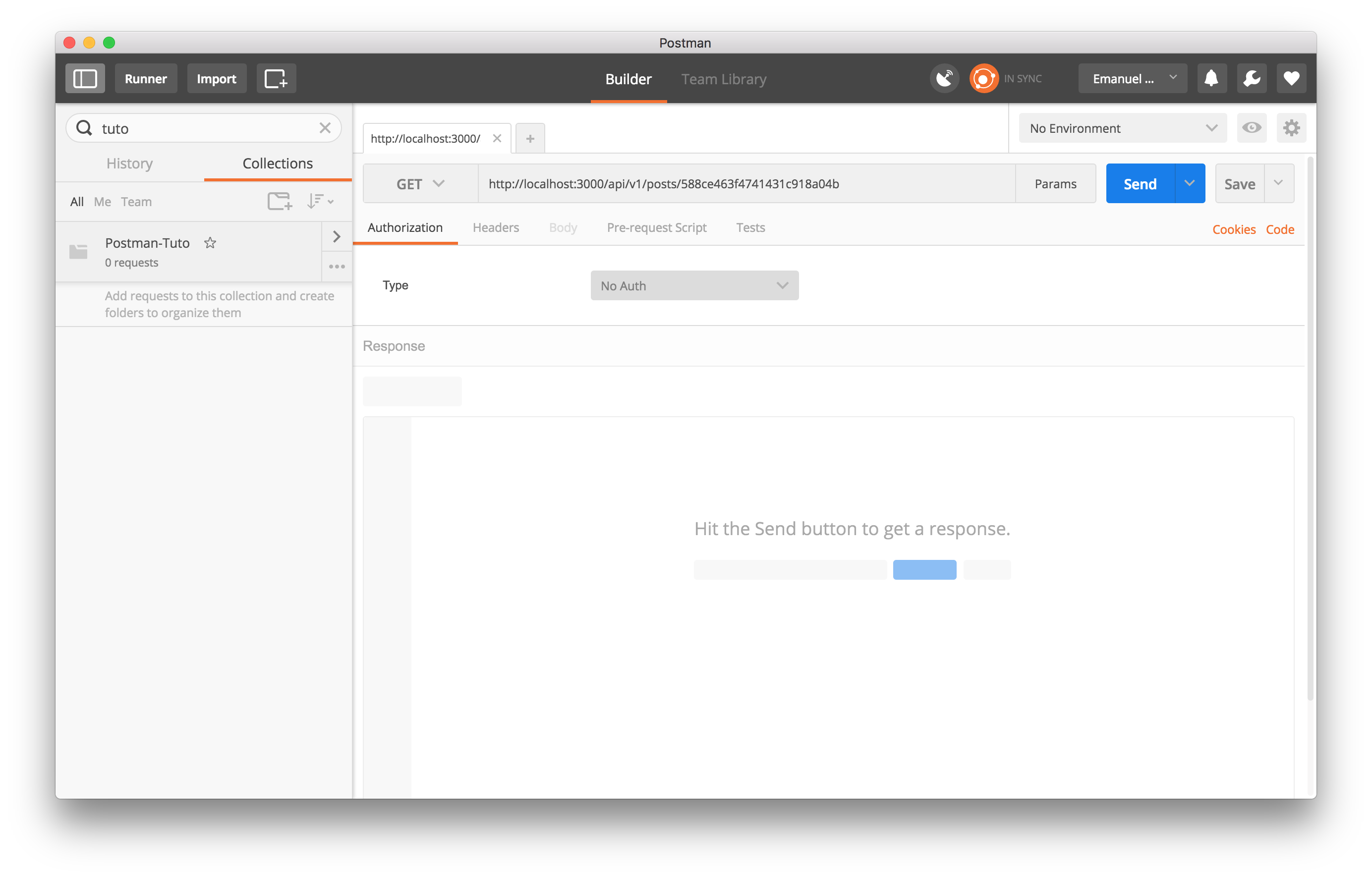Click the Save button

[1239, 184]
